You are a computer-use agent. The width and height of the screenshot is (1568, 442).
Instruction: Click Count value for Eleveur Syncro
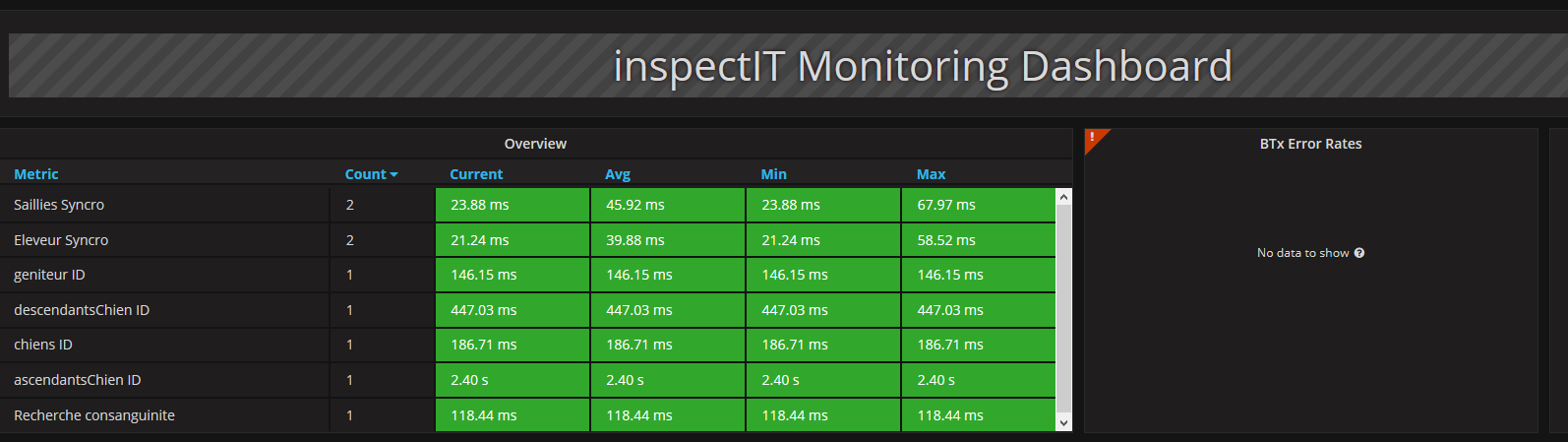pos(350,240)
